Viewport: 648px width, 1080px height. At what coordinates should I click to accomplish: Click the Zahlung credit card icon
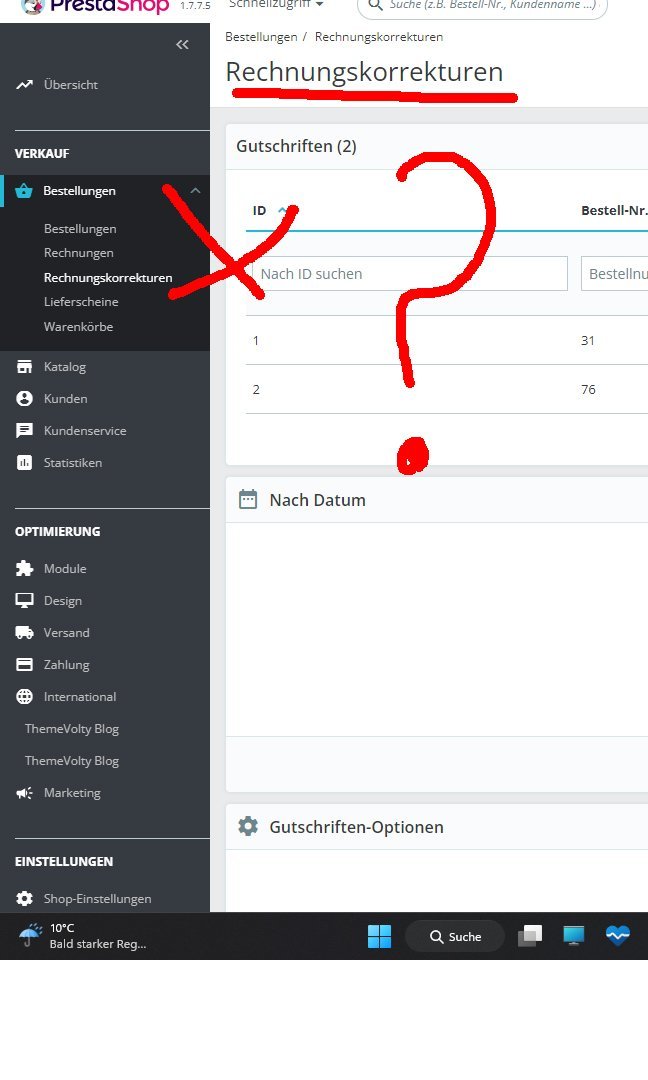coord(24,665)
